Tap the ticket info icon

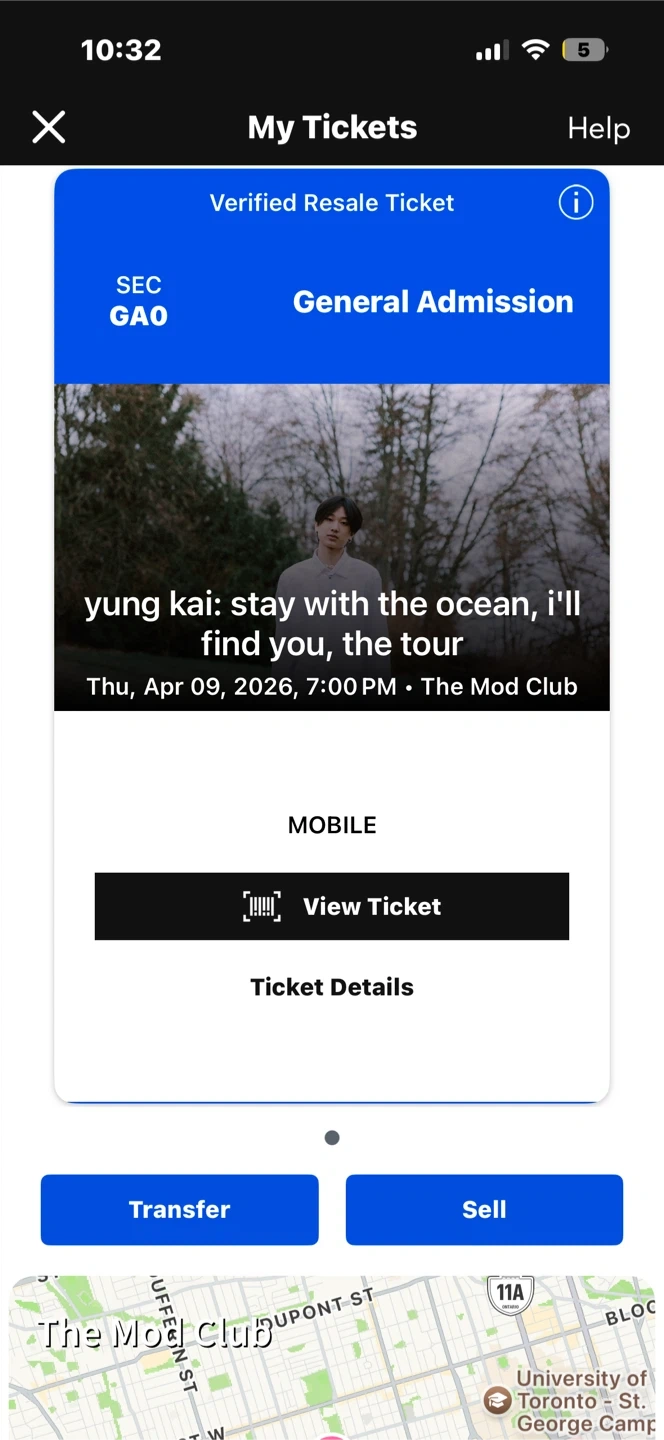coord(575,203)
